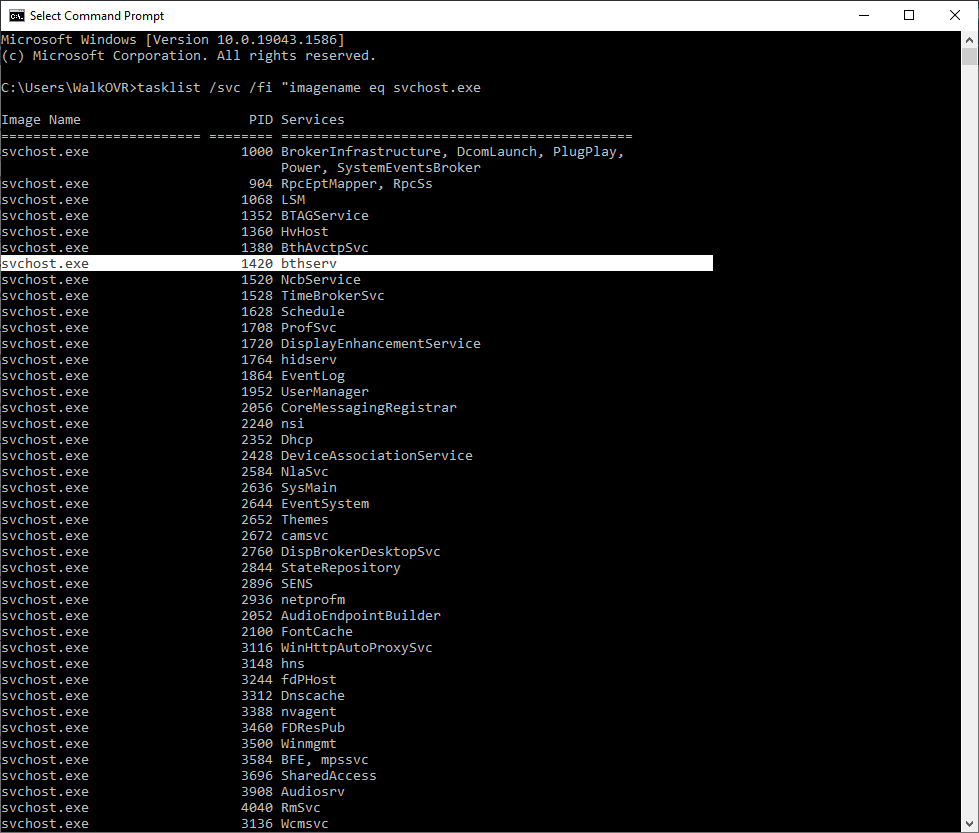Click the 'Image Name' column header text
Screen dimensions: 979x833
point(41,120)
